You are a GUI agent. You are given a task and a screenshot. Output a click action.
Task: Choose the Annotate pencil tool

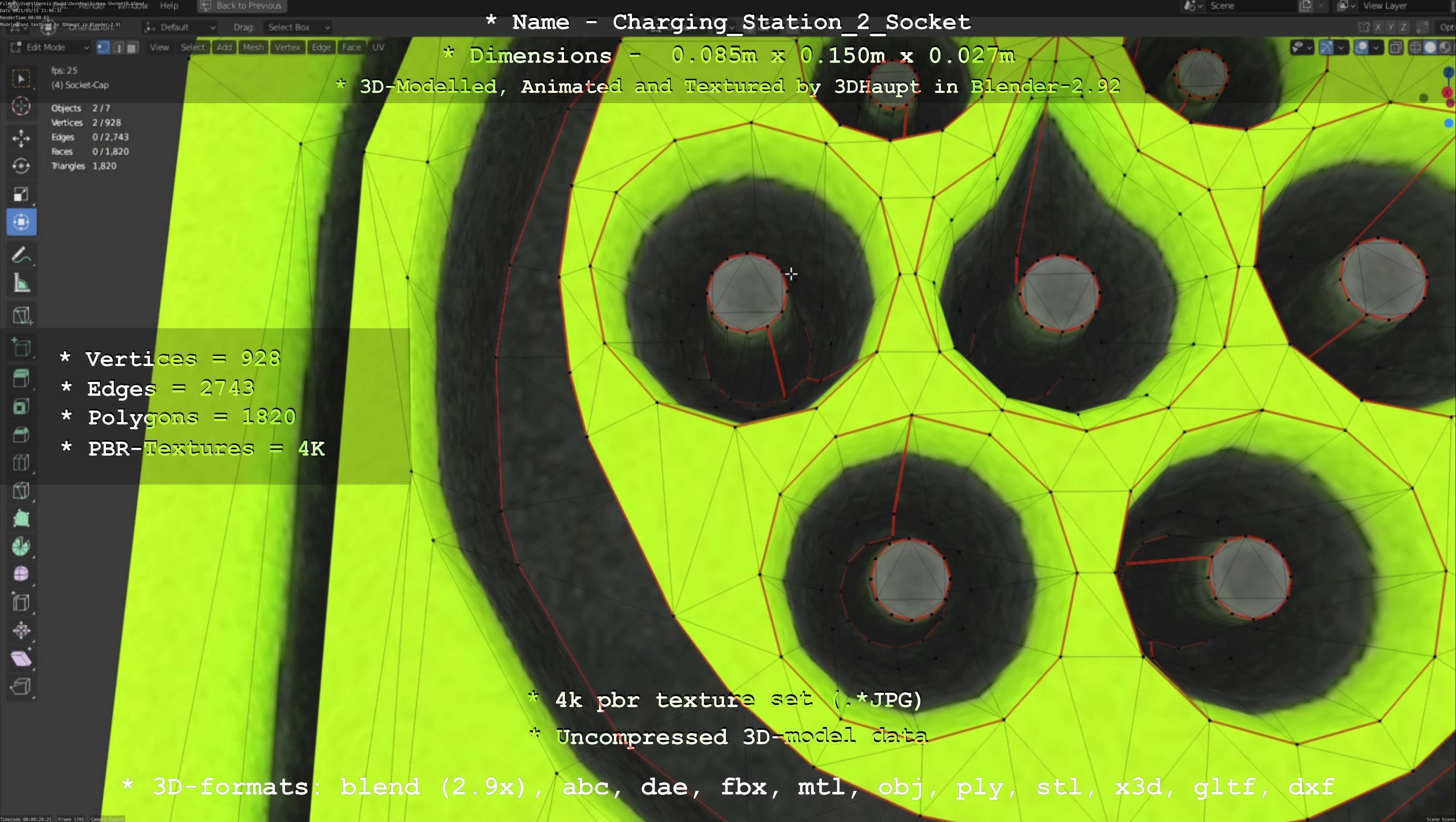pyautogui.click(x=21, y=256)
